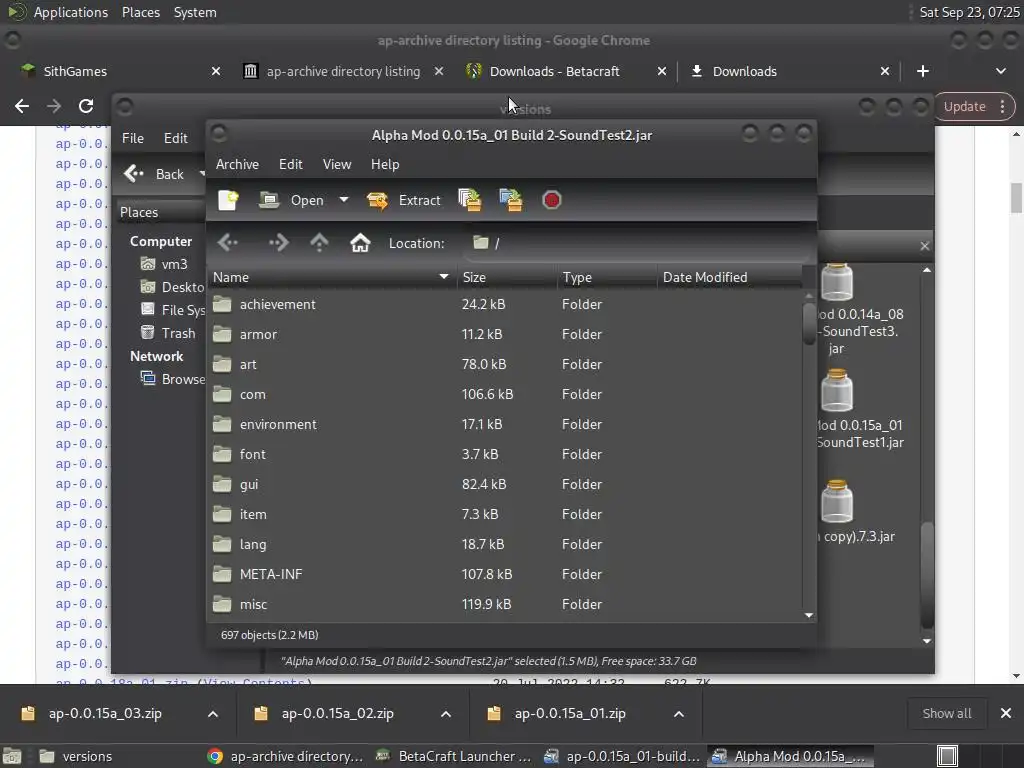Go back in Chrome
The height and width of the screenshot is (768, 1024).
click(x=22, y=106)
